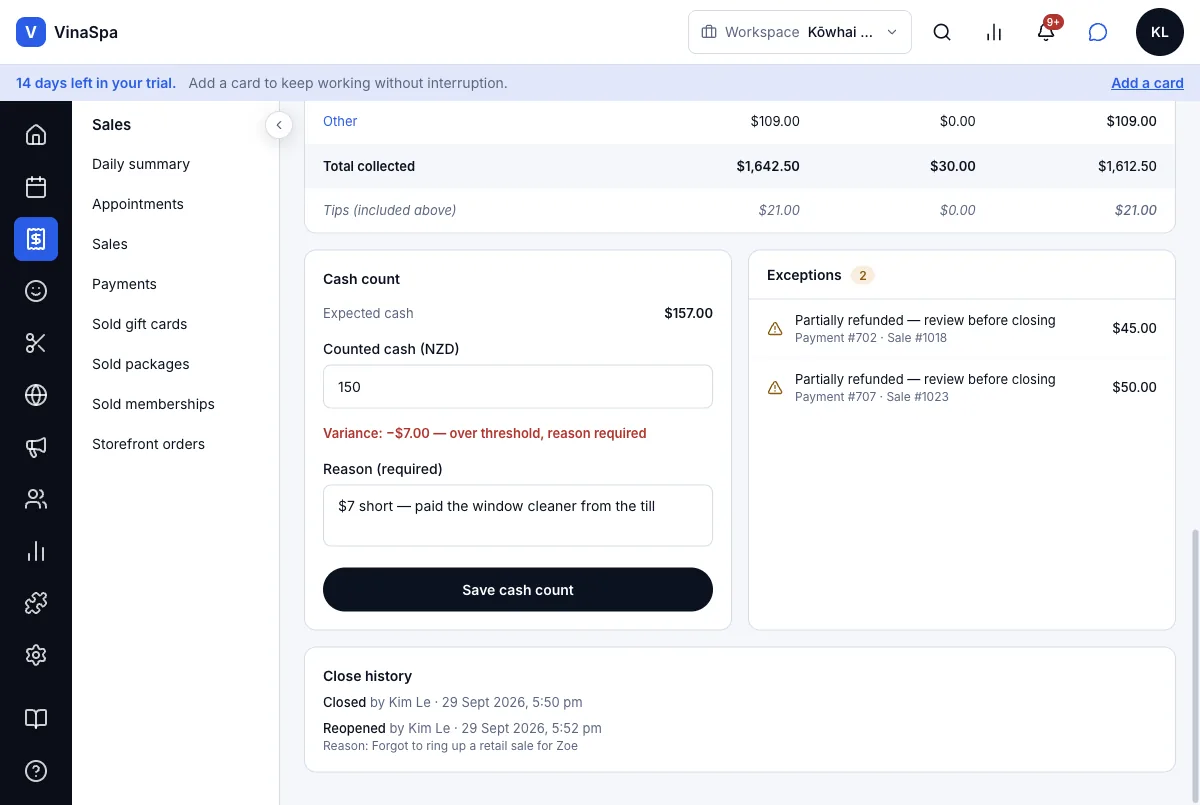Open the Team people icon

click(x=36, y=499)
